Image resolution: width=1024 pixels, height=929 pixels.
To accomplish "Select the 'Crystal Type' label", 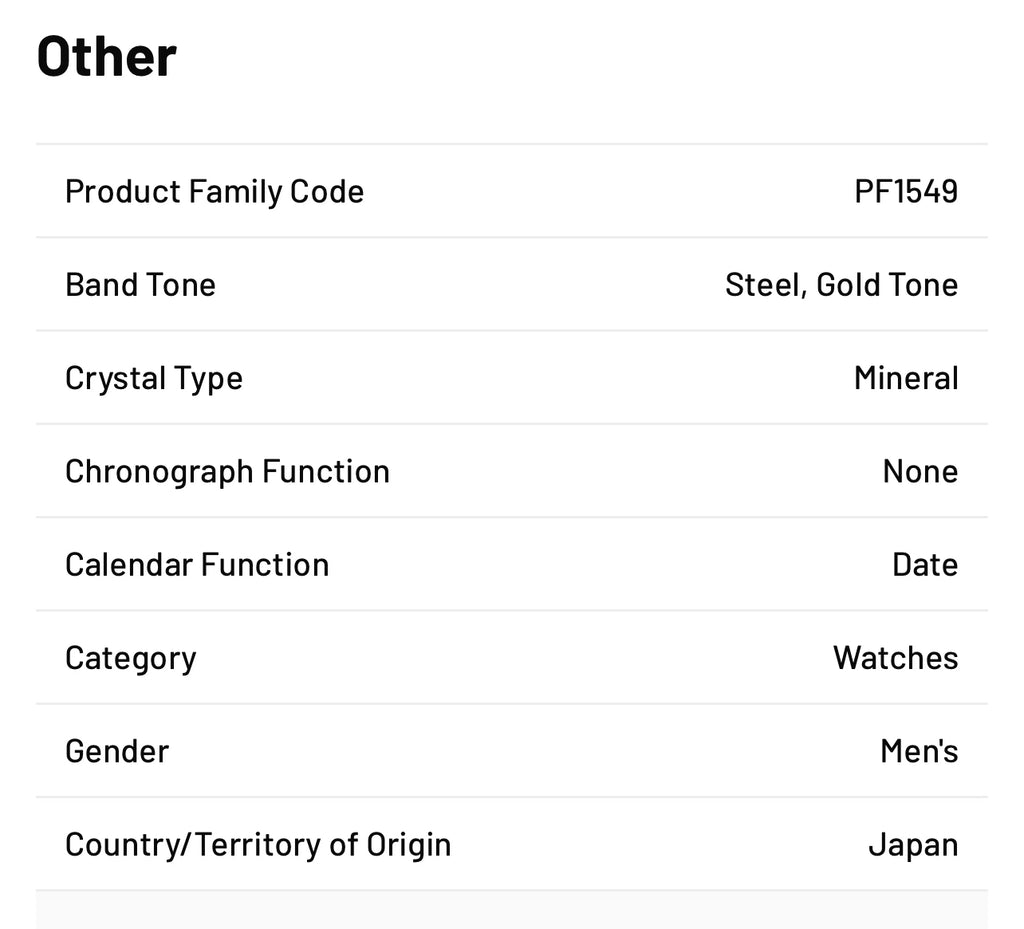I will pyautogui.click(x=153, y=378).
